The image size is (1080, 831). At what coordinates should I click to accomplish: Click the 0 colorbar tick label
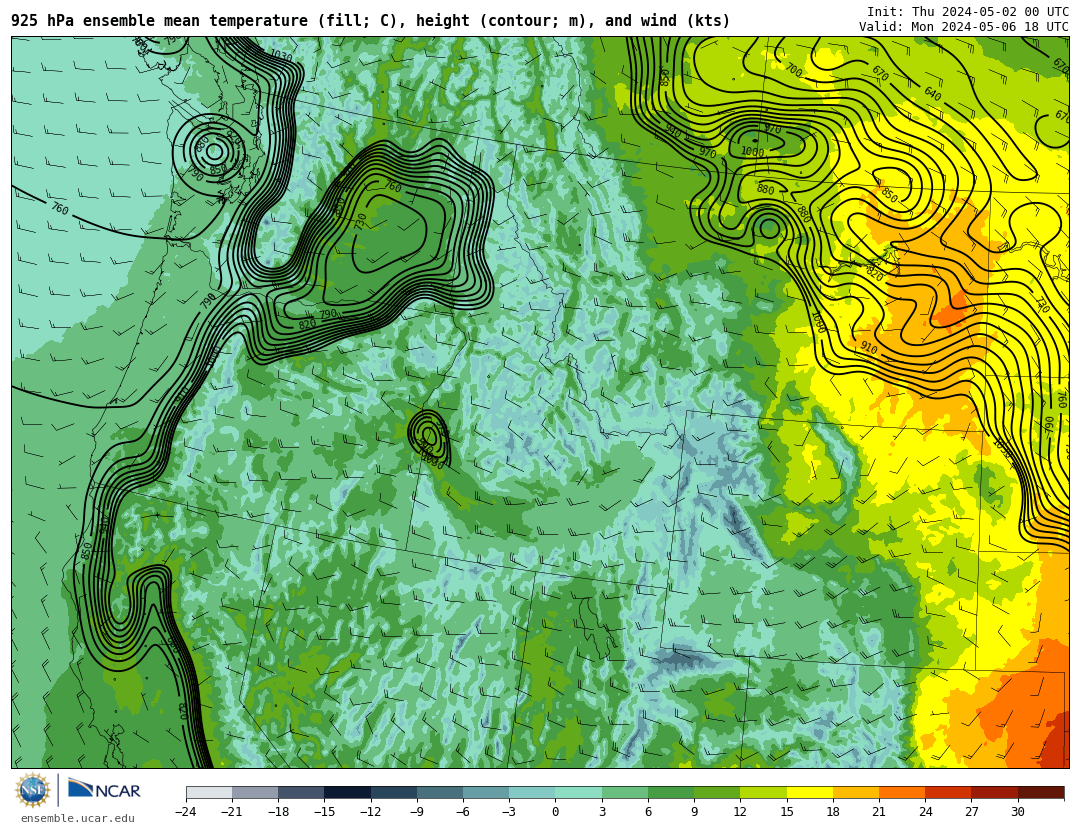pyautogui.click(x=556, y=812)
